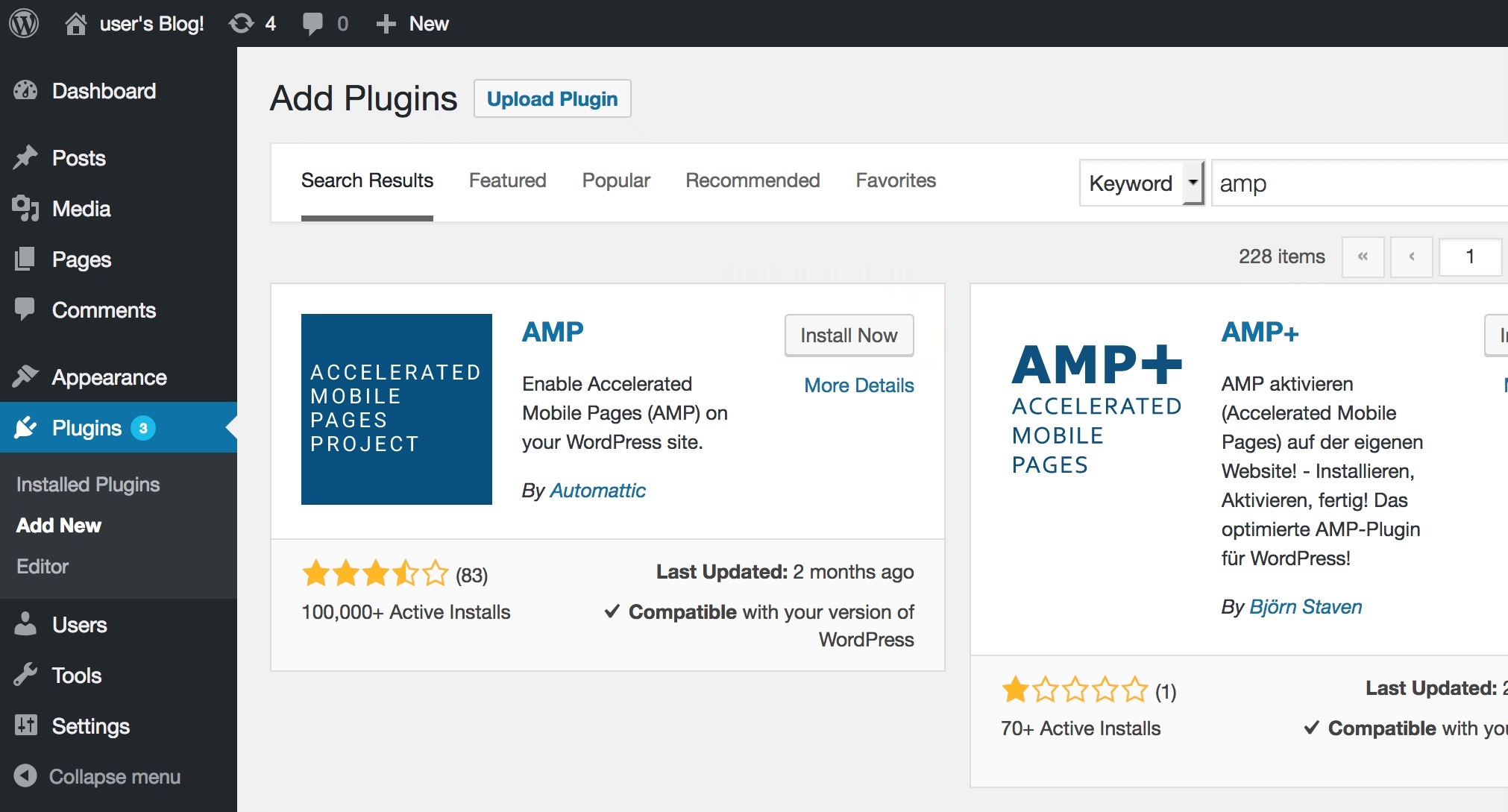Expand the pagination first-page control
Screen dimensions: 1508x812
pos(1362,257)
